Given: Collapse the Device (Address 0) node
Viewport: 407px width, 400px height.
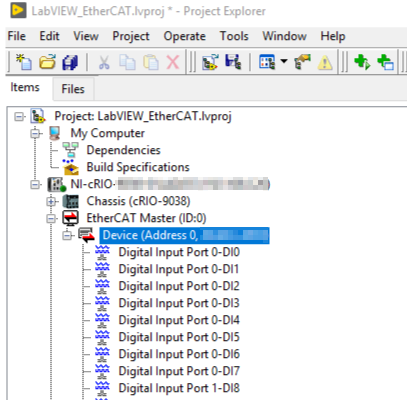Looking at the screenshot, I should click(x=67, y=235).
